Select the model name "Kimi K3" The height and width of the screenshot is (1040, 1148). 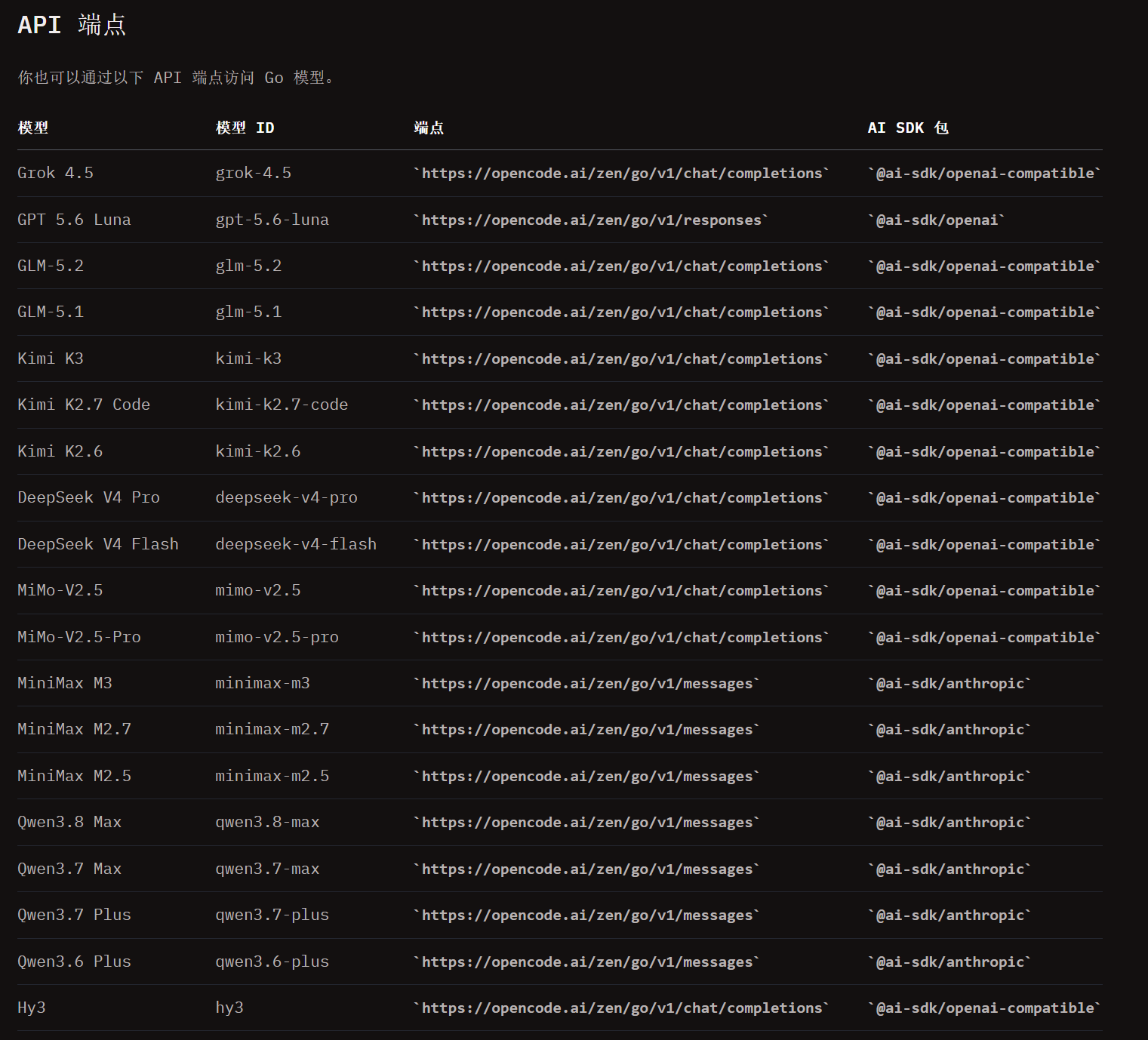51,358
